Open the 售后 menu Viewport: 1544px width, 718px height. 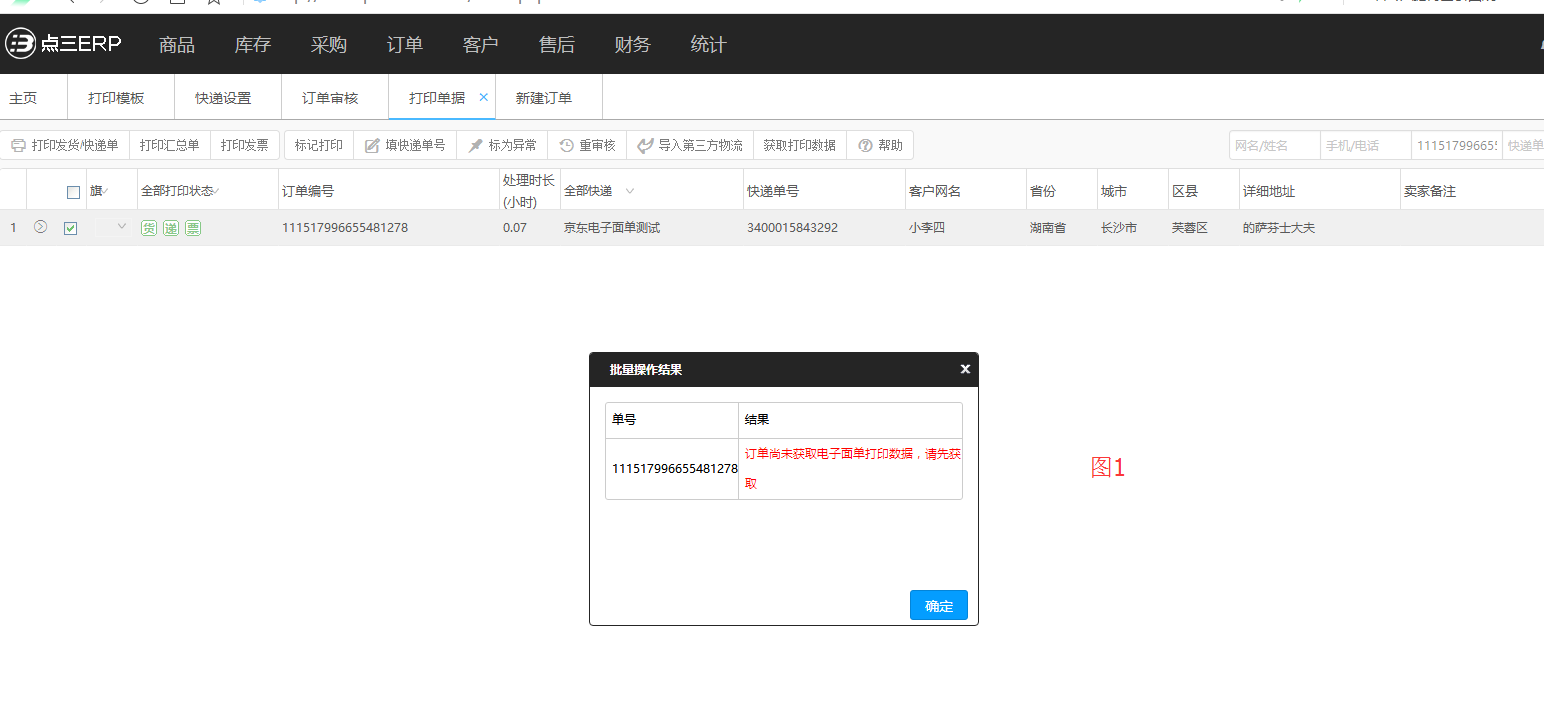[557, 45]
